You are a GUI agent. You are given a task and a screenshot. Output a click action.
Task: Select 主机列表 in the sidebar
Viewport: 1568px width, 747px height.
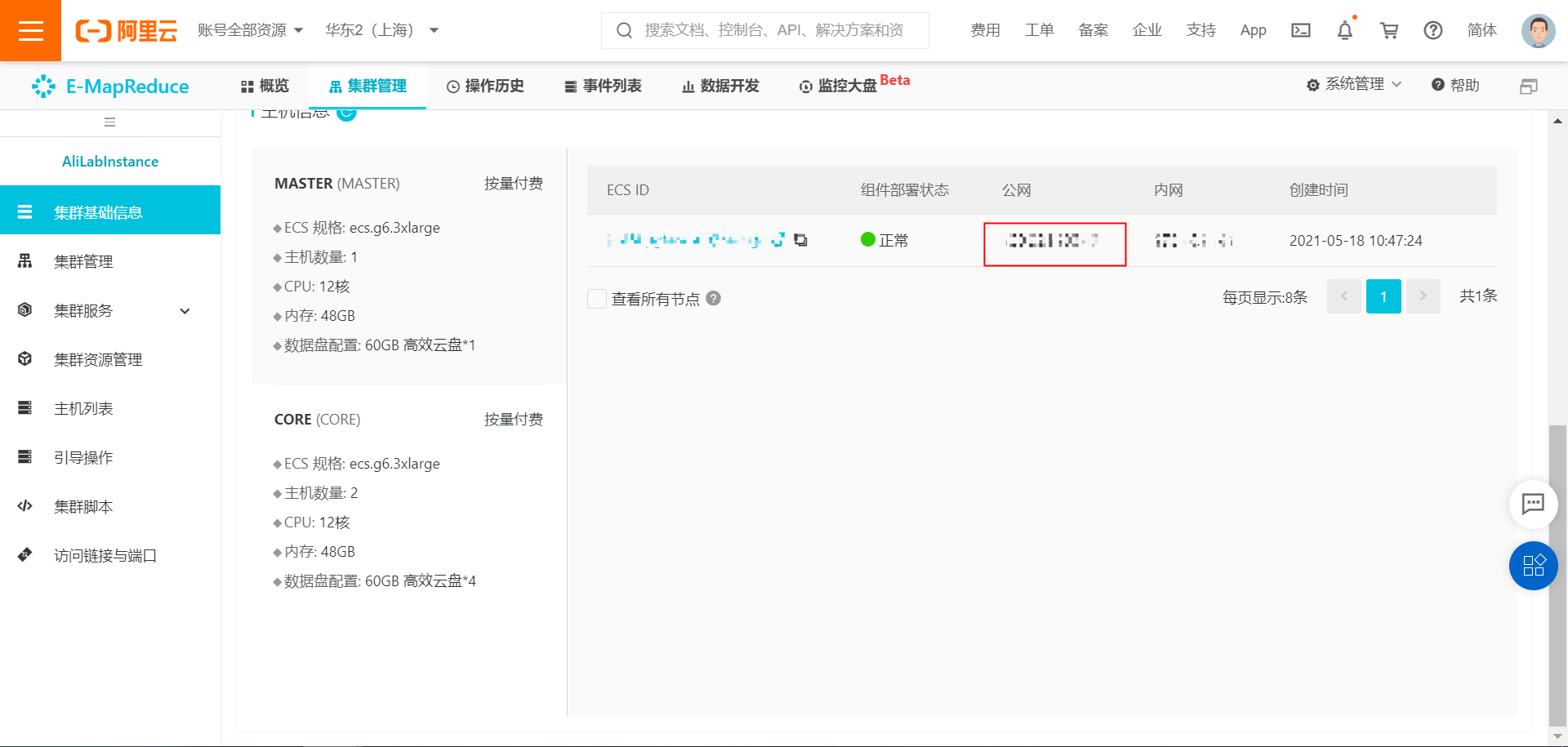[85, 408]
